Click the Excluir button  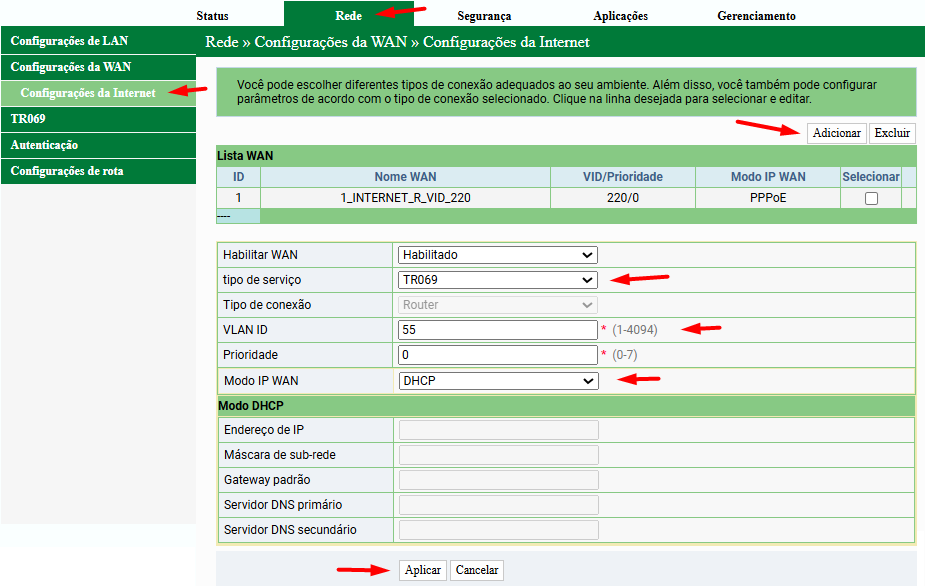[x=892, y=133]
